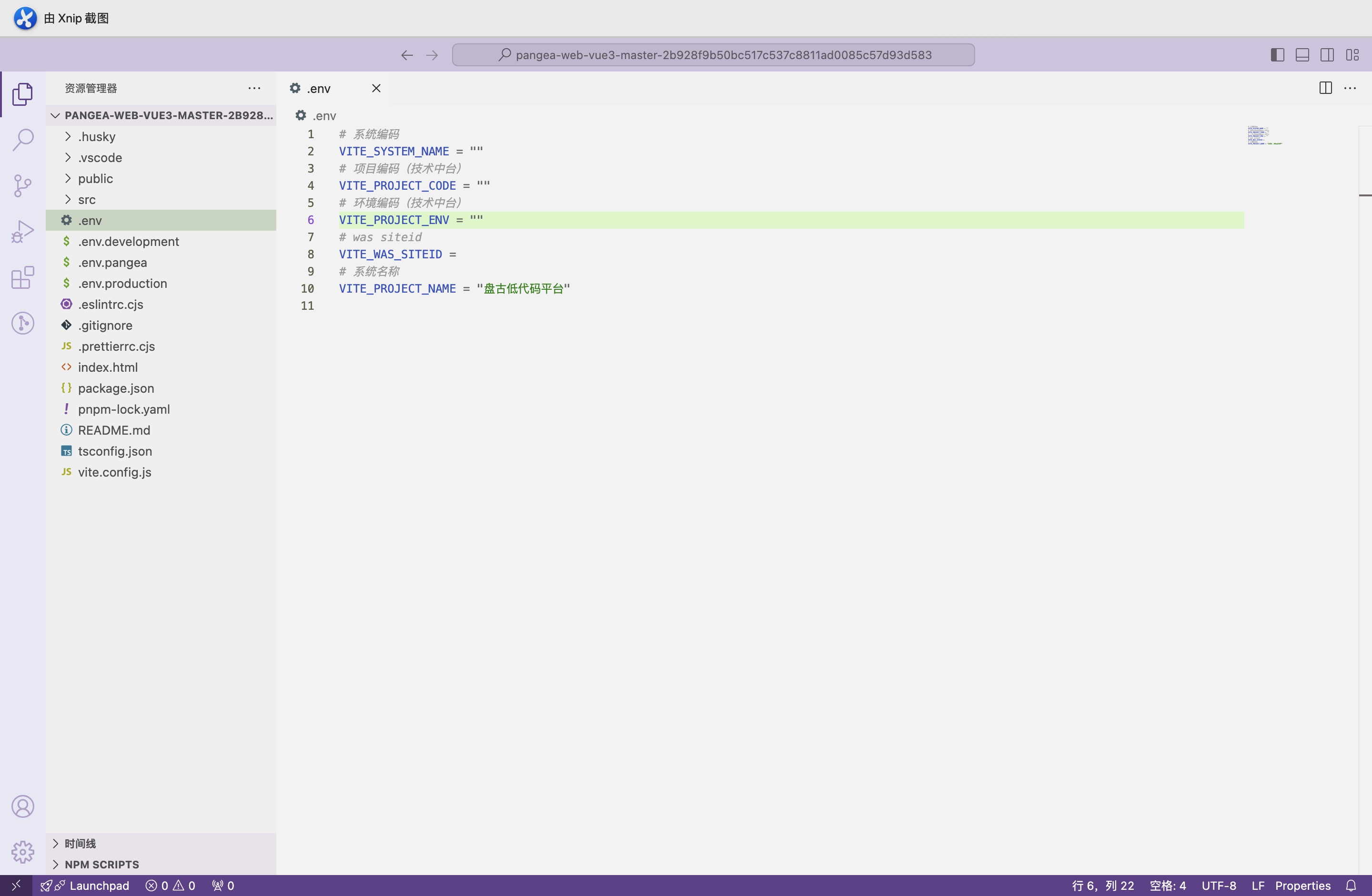1372x896 pixels.
Task: Go forward with the right arrow
Action: [432, 55]
